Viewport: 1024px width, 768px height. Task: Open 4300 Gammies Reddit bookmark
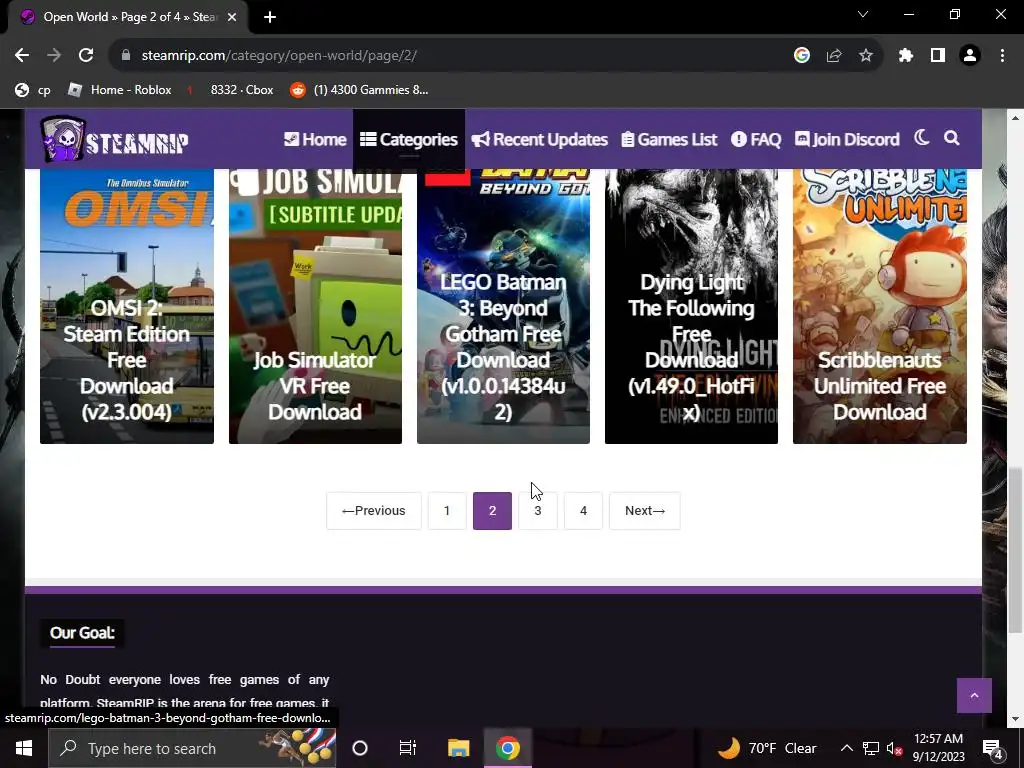point(360,90)
